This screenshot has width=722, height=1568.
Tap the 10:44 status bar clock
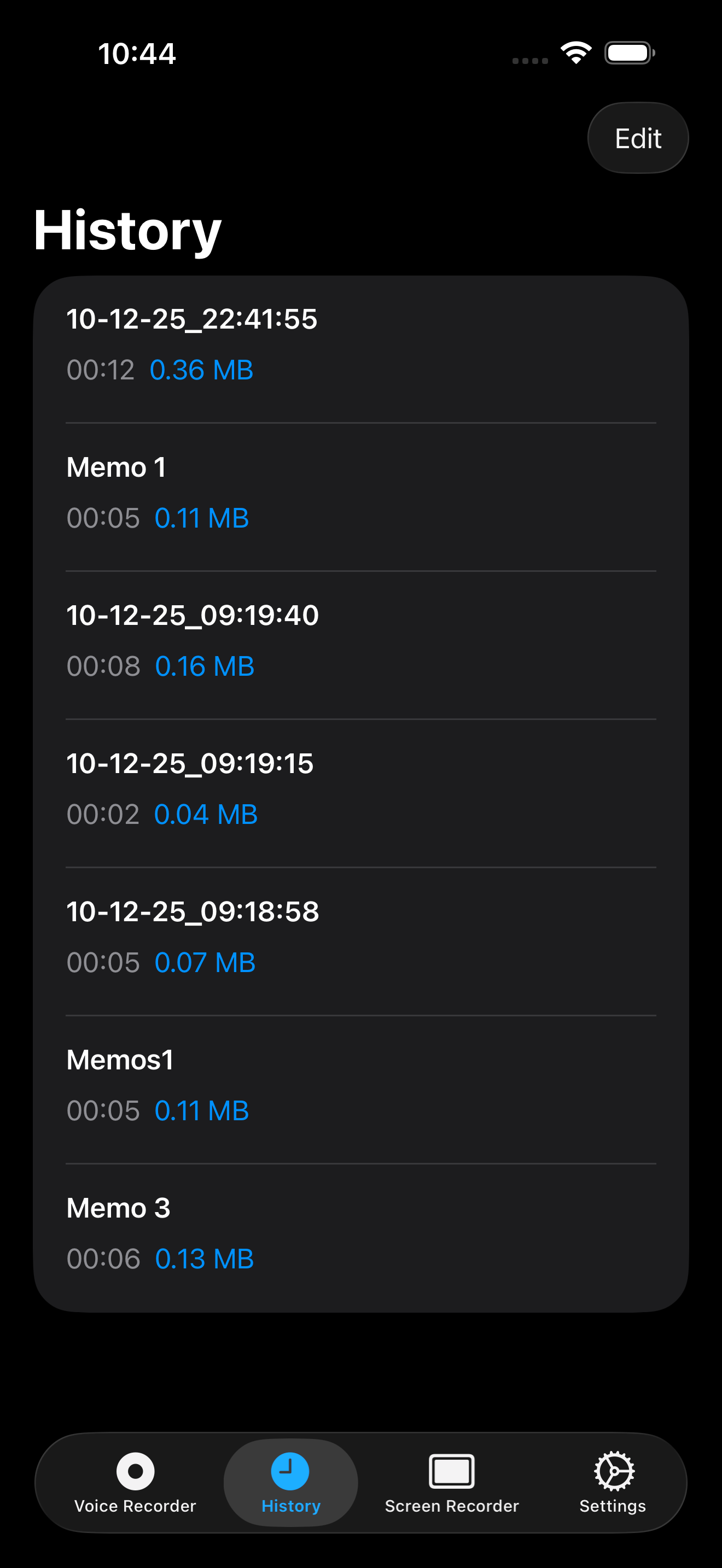coord(137,54)
